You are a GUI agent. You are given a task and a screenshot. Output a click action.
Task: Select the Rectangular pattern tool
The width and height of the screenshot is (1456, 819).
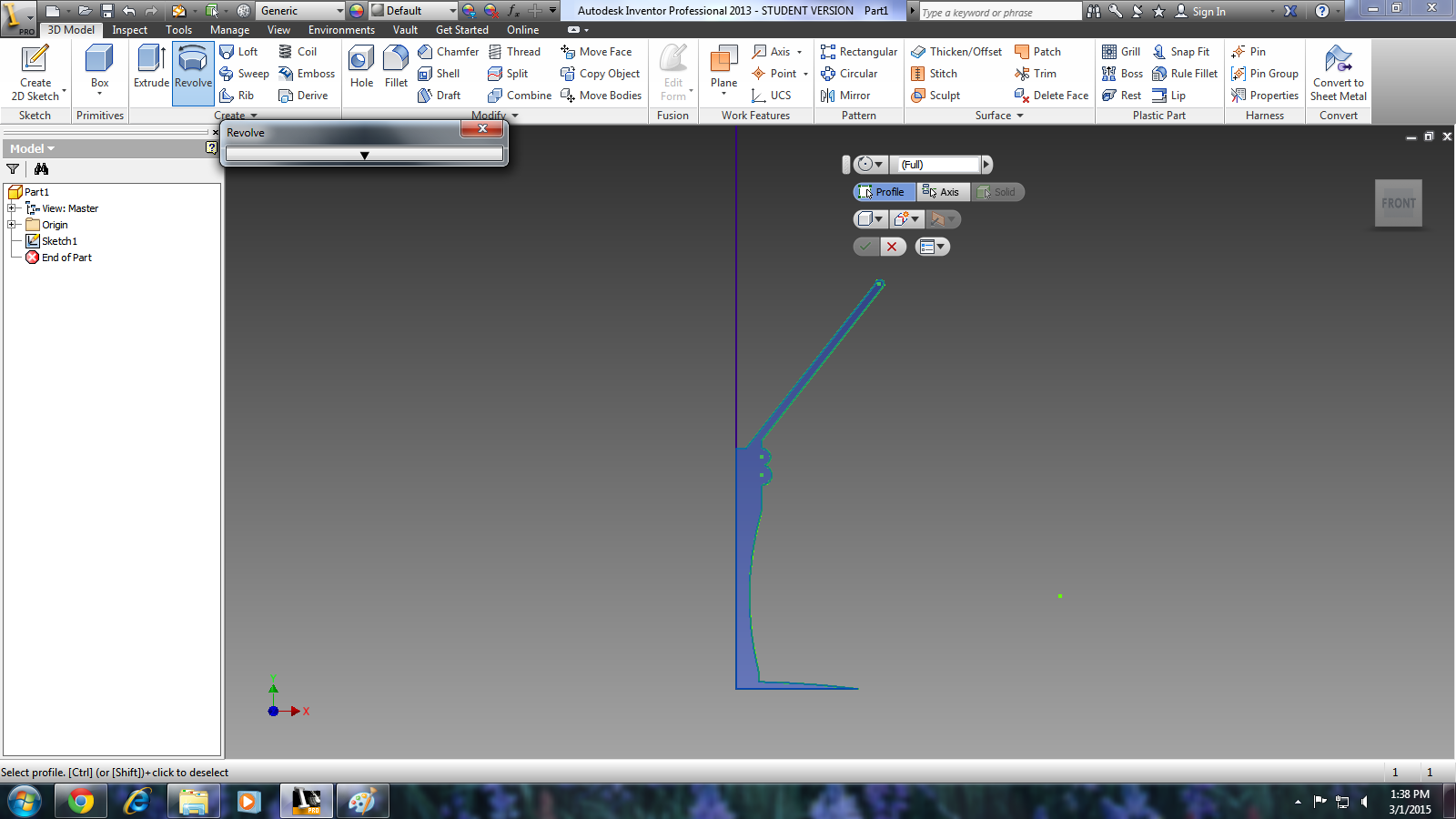[x=859, y=52]
